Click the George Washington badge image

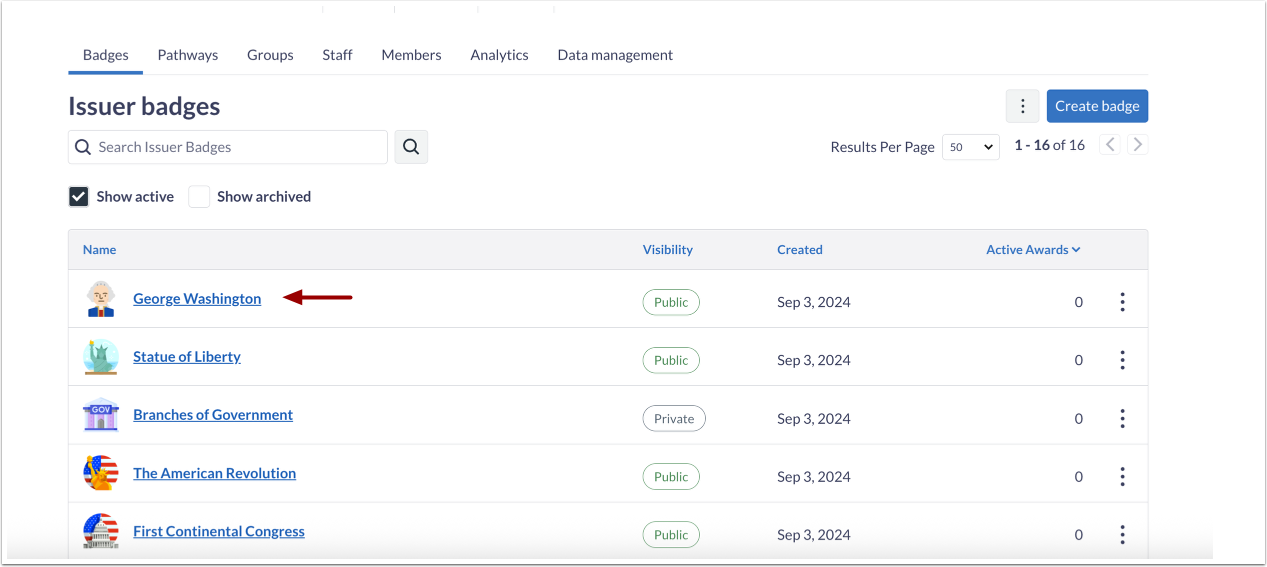(x=100, y=299)
